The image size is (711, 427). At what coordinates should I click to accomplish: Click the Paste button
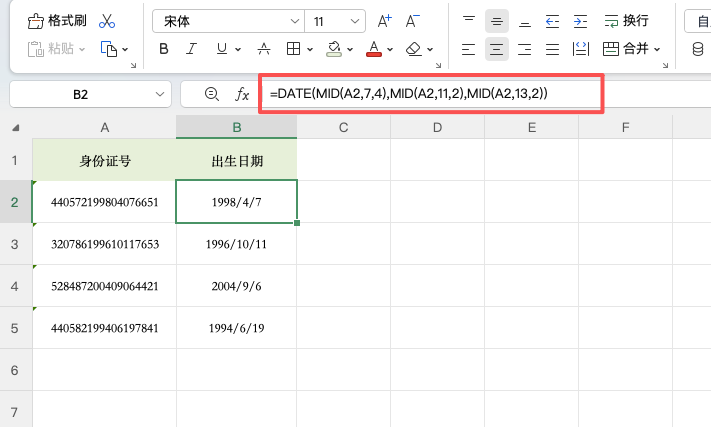51,49
